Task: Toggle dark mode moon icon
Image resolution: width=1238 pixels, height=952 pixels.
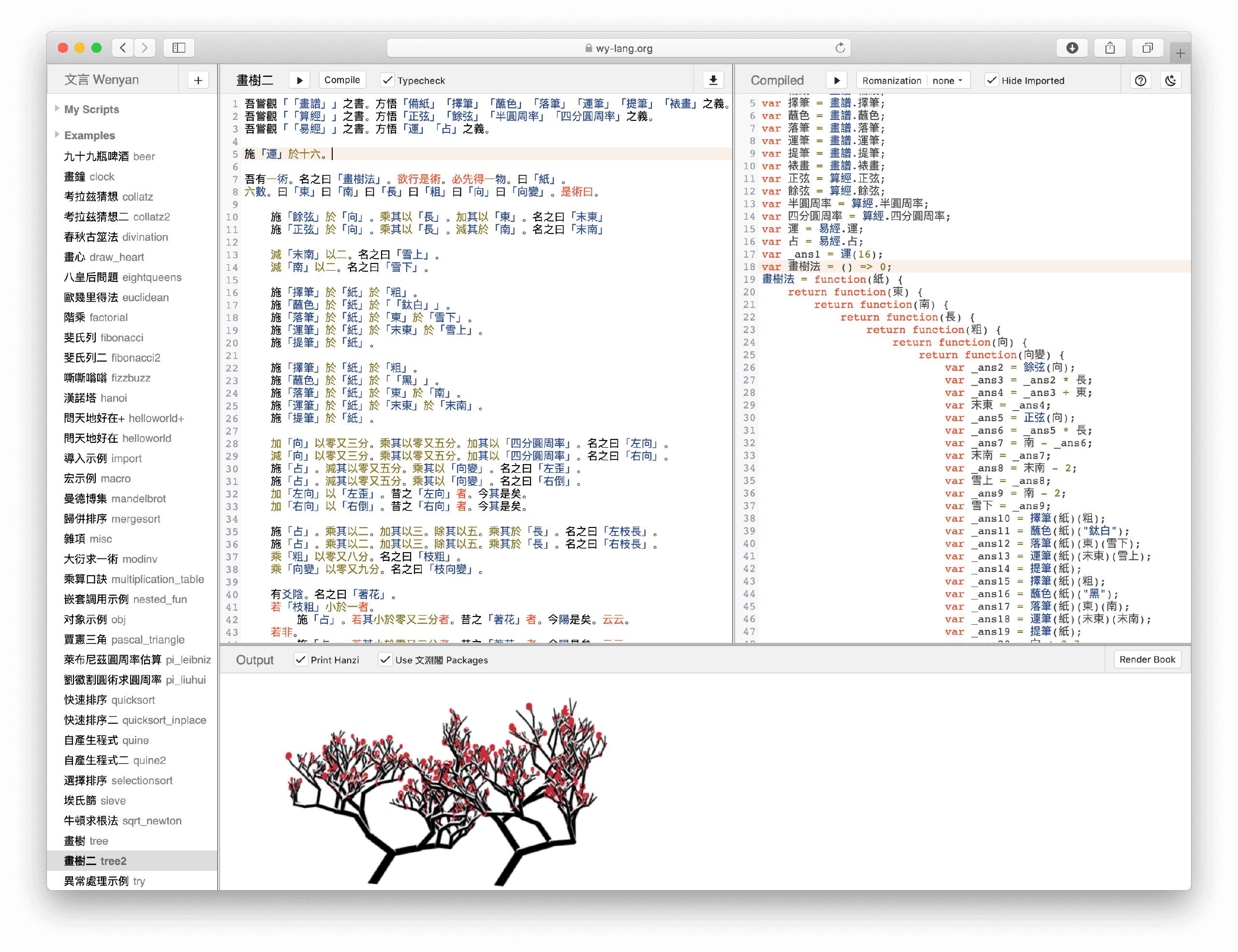Action: [x=1171, y=80]
